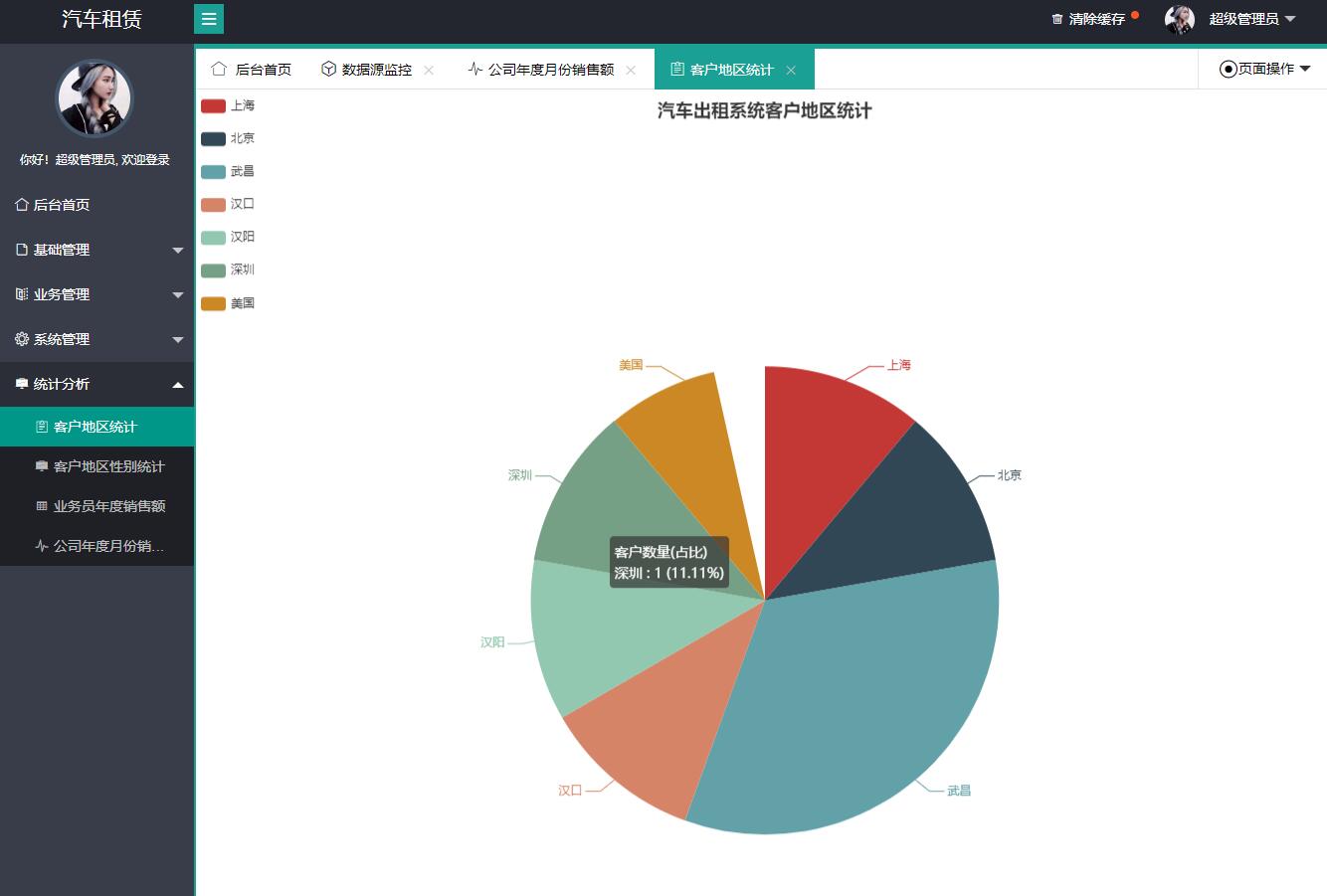Expand the 业务管理 menu arrow
Image resolution: width=1327 pixels, height=896 pixels.
point(178,294)
